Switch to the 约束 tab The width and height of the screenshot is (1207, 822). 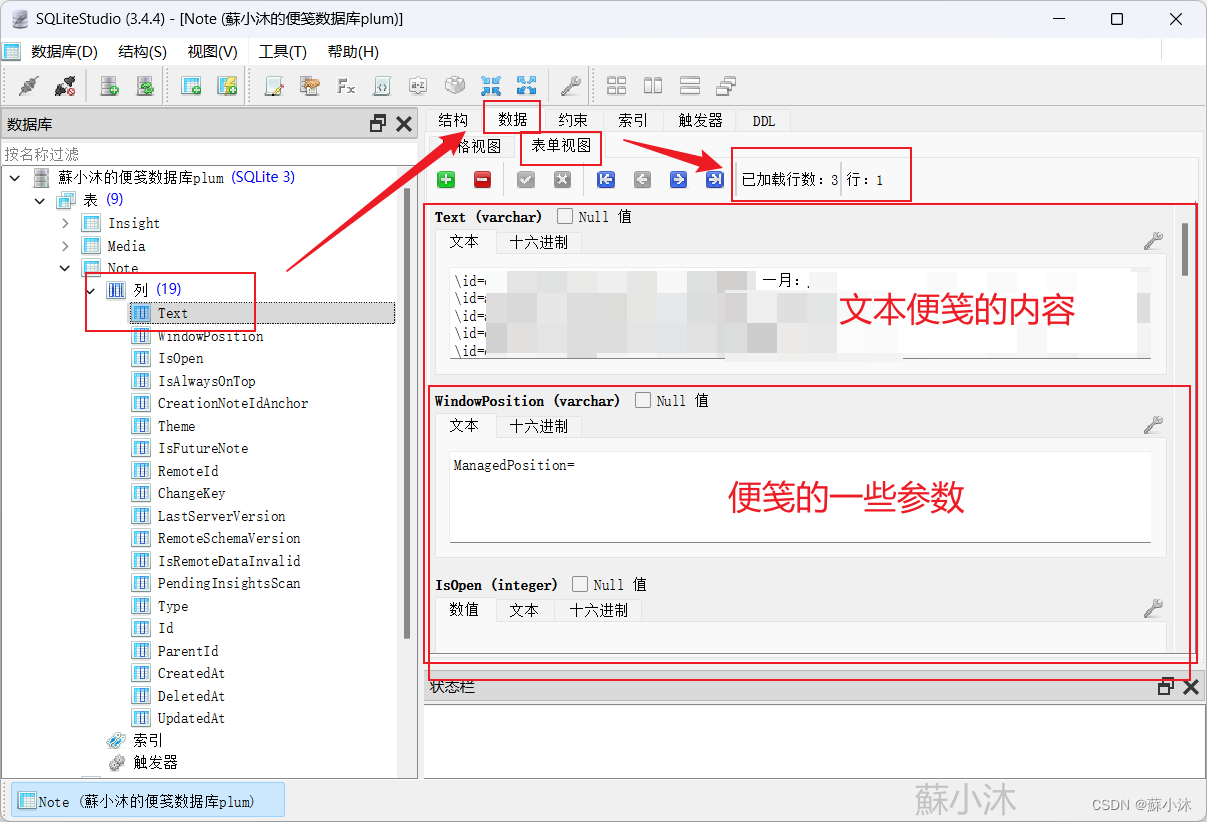point(573,120)
